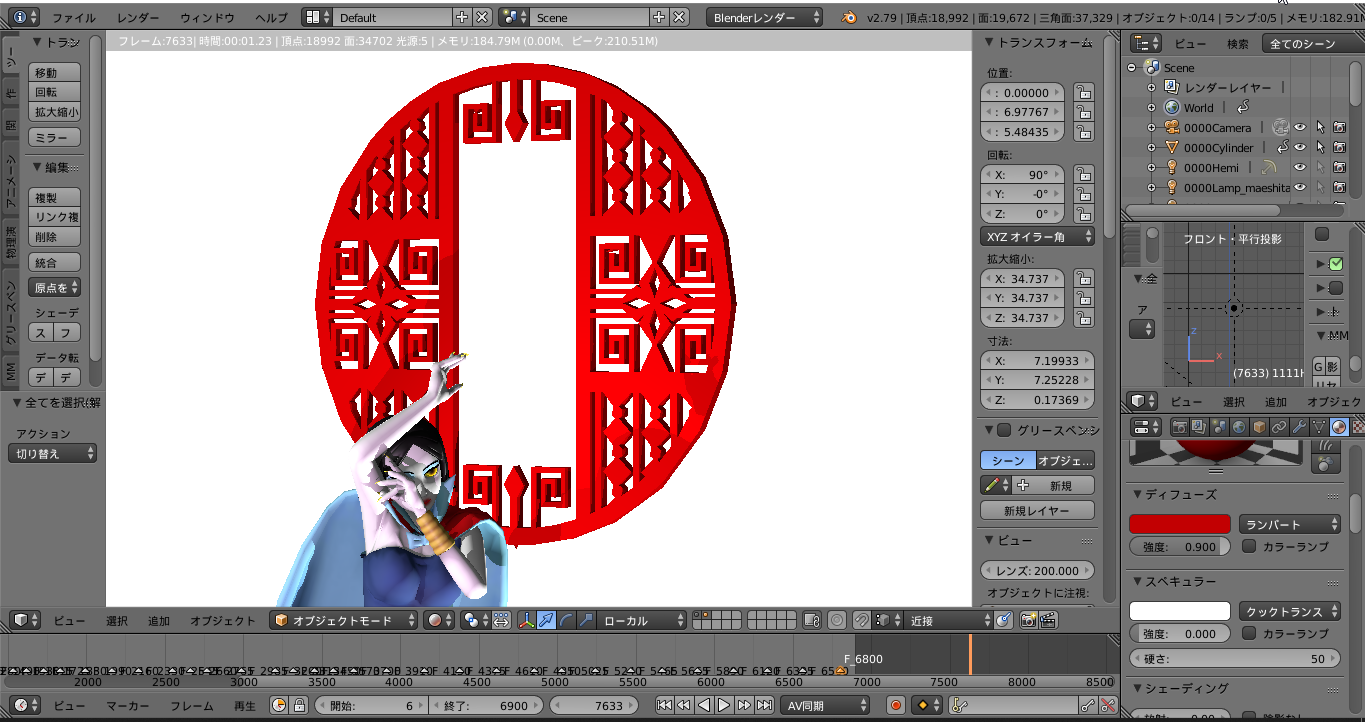Viewport: 1365px width, 722px height.
Task: Toggle the timeline preview range clock icon
Action: tap(279, 705)
